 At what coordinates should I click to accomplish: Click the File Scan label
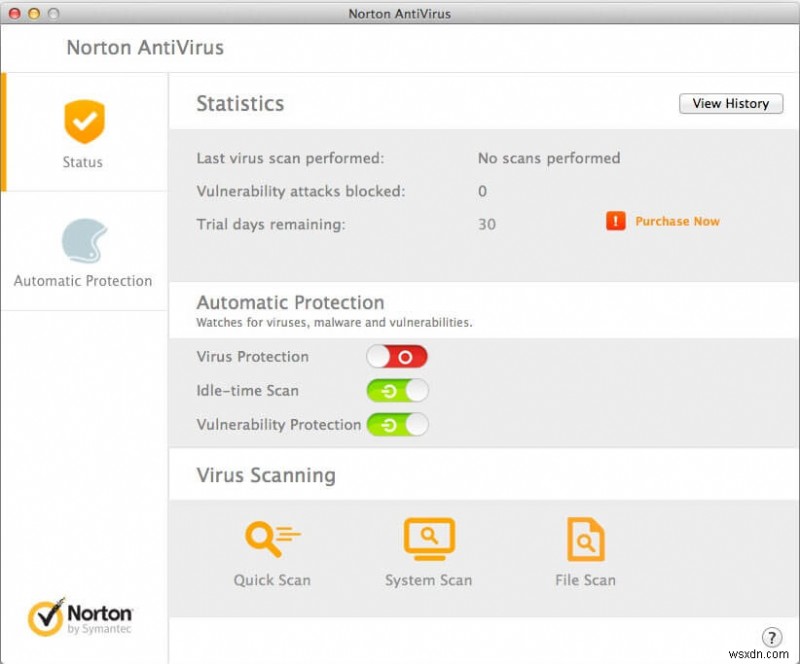tap(585, 580)
